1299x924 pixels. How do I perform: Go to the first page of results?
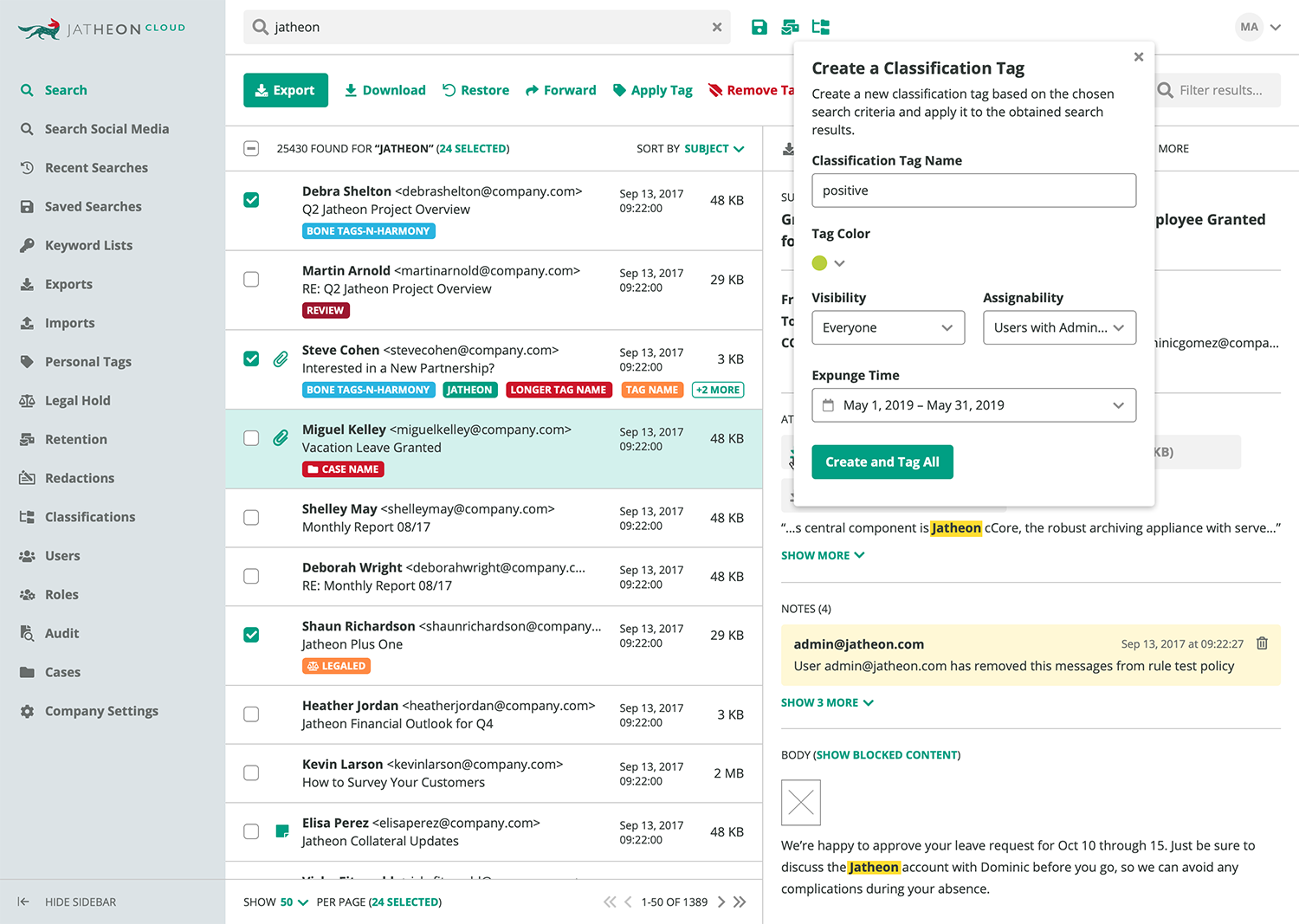610,901
